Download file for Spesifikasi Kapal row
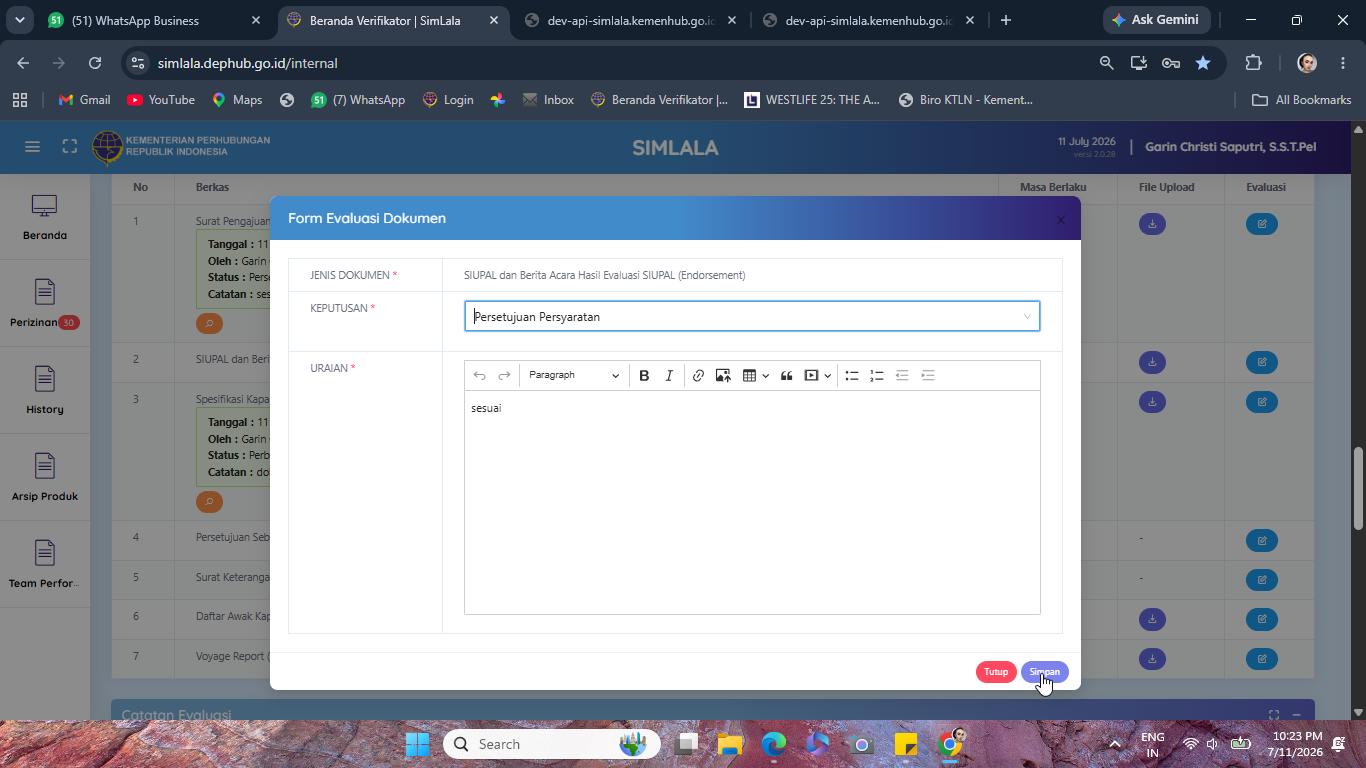Image resolution: width=1366 pixels, height=768 pixels. (x=1152, y=402)
